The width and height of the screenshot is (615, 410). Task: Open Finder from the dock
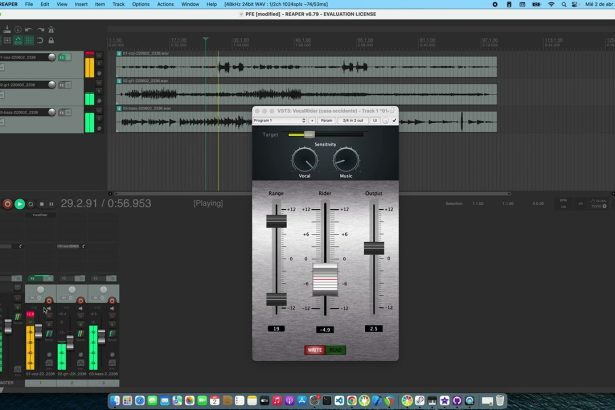116,399
